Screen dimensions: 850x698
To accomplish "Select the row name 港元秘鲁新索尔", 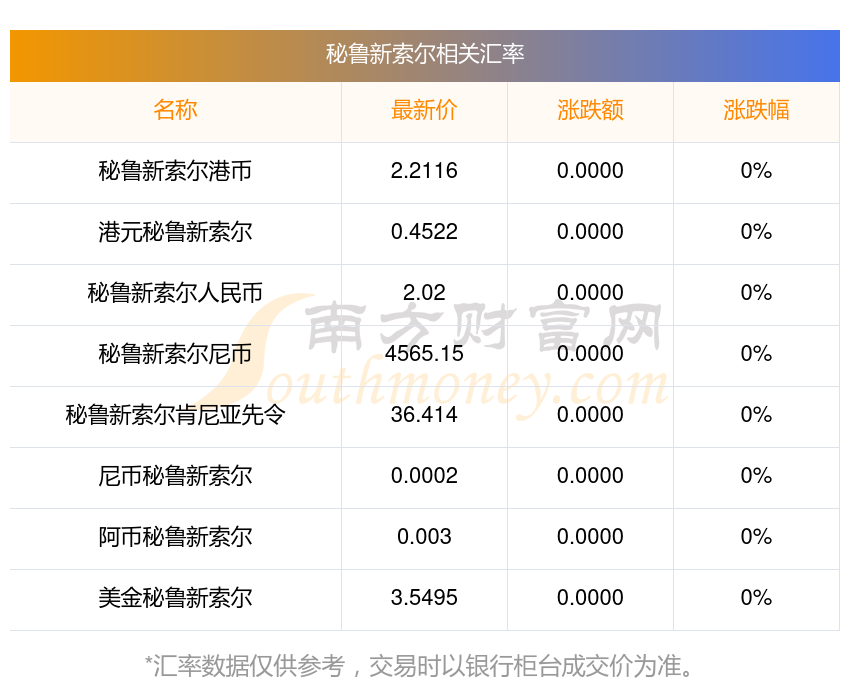I will point(175,232).
